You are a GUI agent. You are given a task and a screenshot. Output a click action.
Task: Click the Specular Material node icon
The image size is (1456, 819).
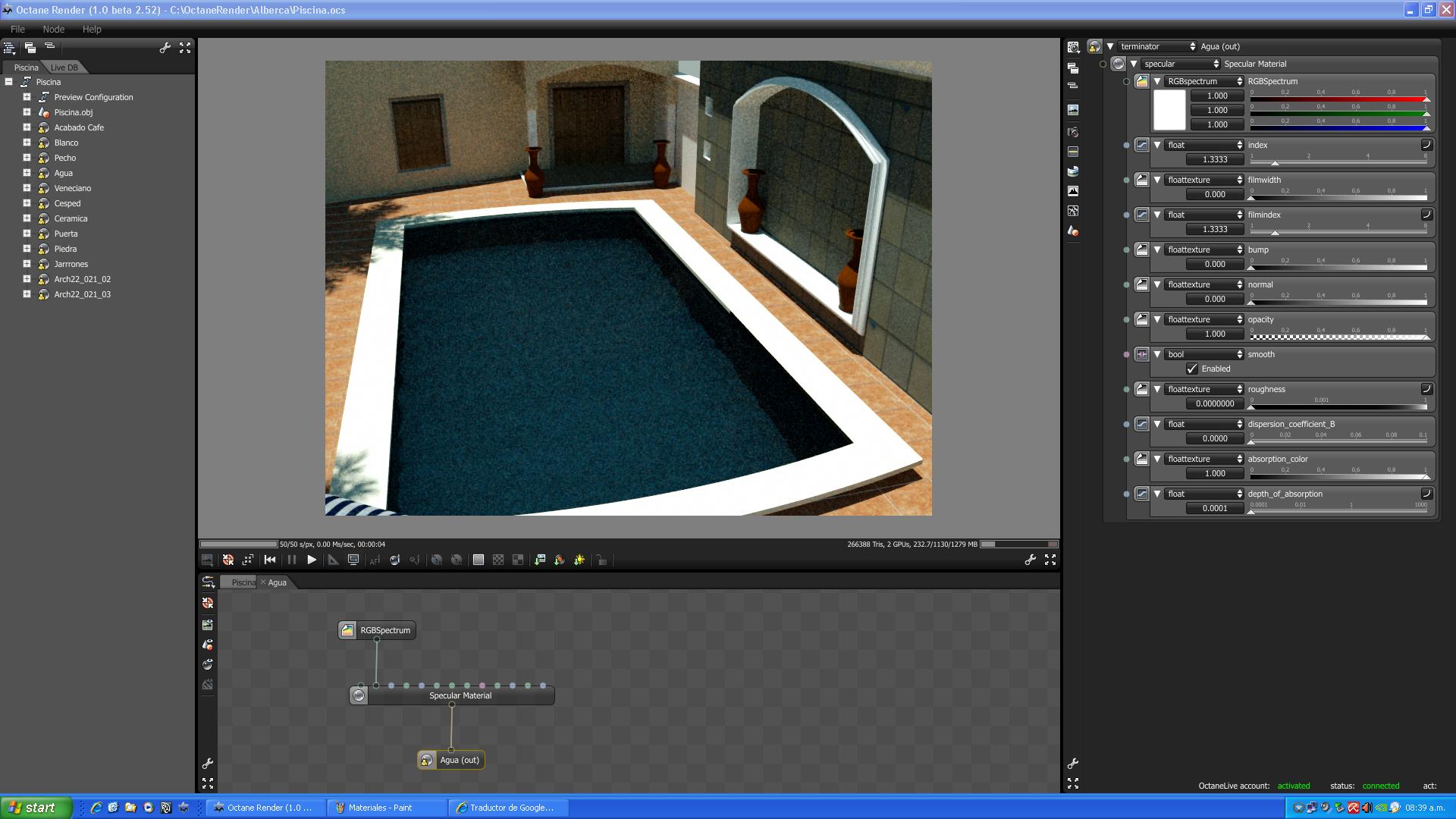pos(359,695)
